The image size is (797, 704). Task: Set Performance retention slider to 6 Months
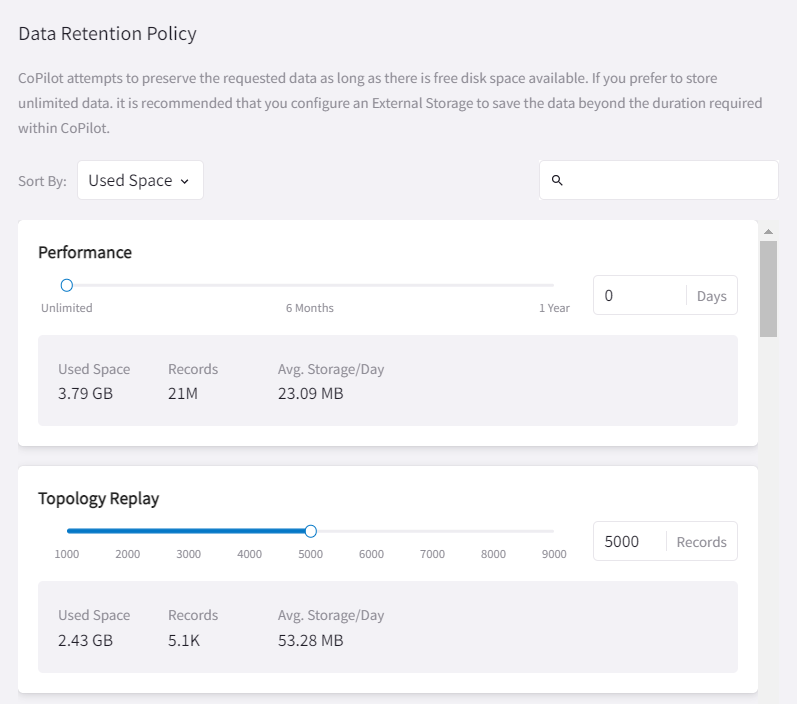310,285
